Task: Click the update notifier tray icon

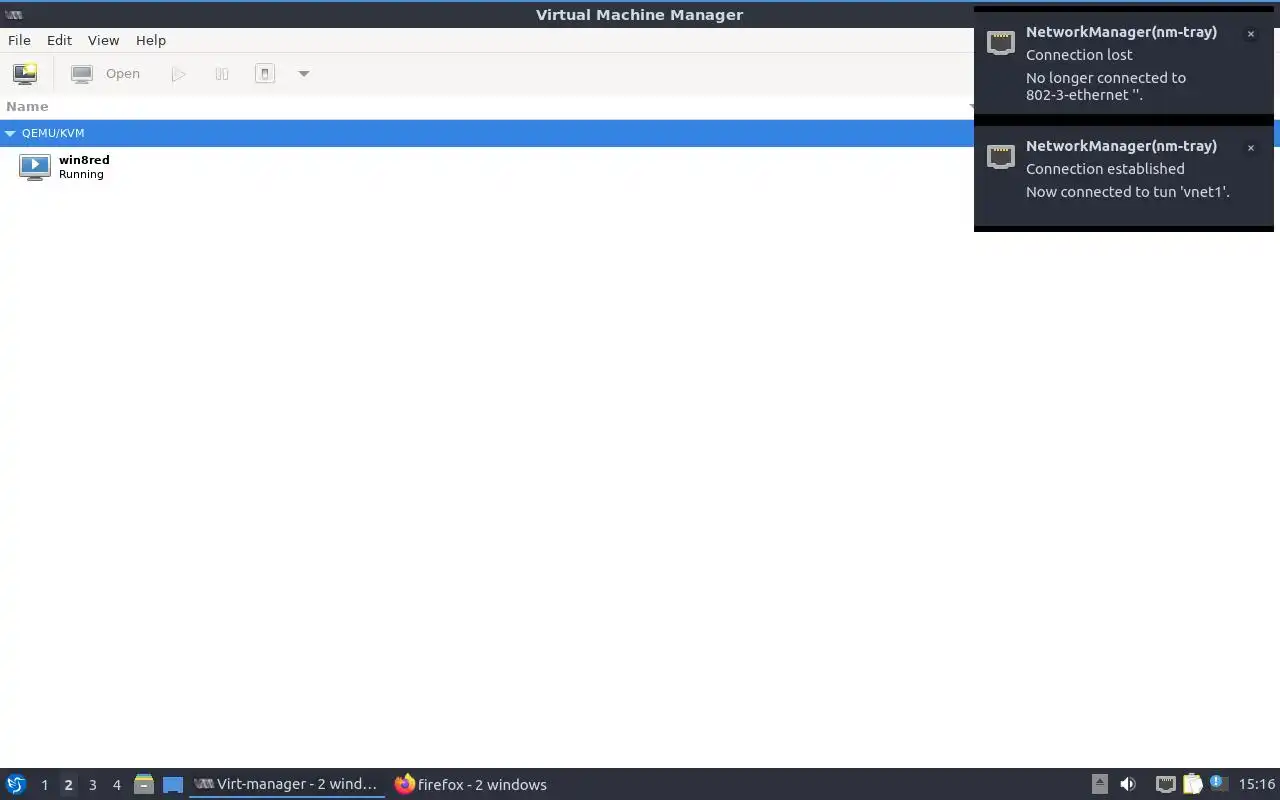Action: [x=1217, y=783]
